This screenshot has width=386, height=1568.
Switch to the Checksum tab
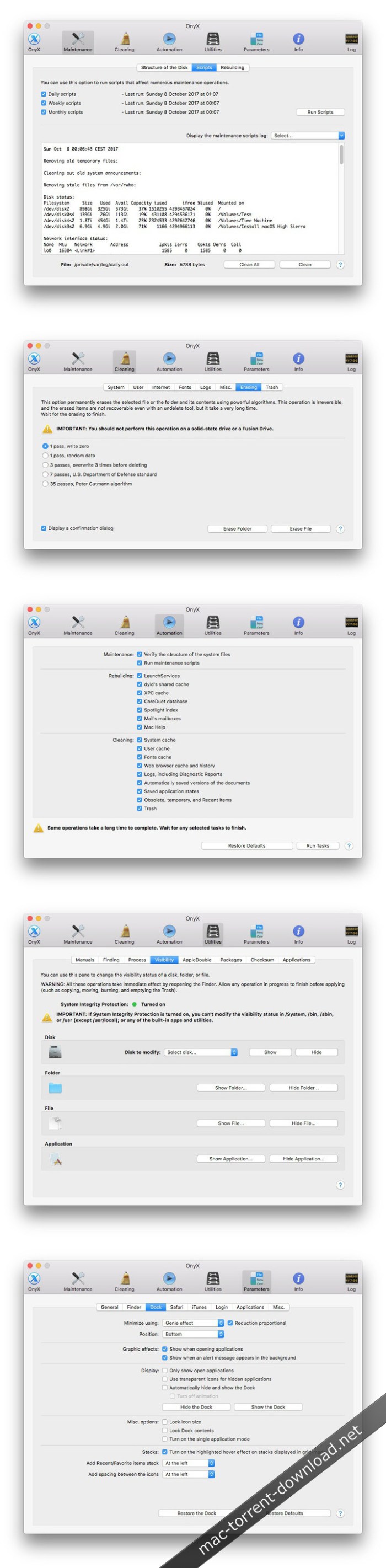click(262, 960)
